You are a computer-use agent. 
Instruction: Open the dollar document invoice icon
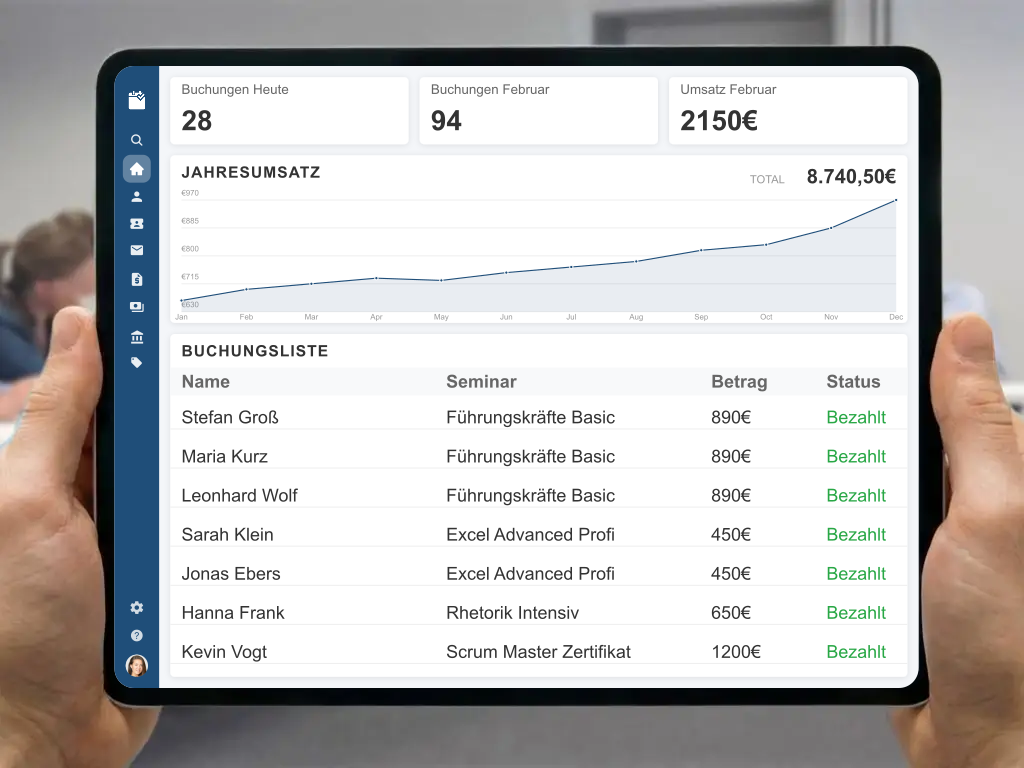coord(137,279)
